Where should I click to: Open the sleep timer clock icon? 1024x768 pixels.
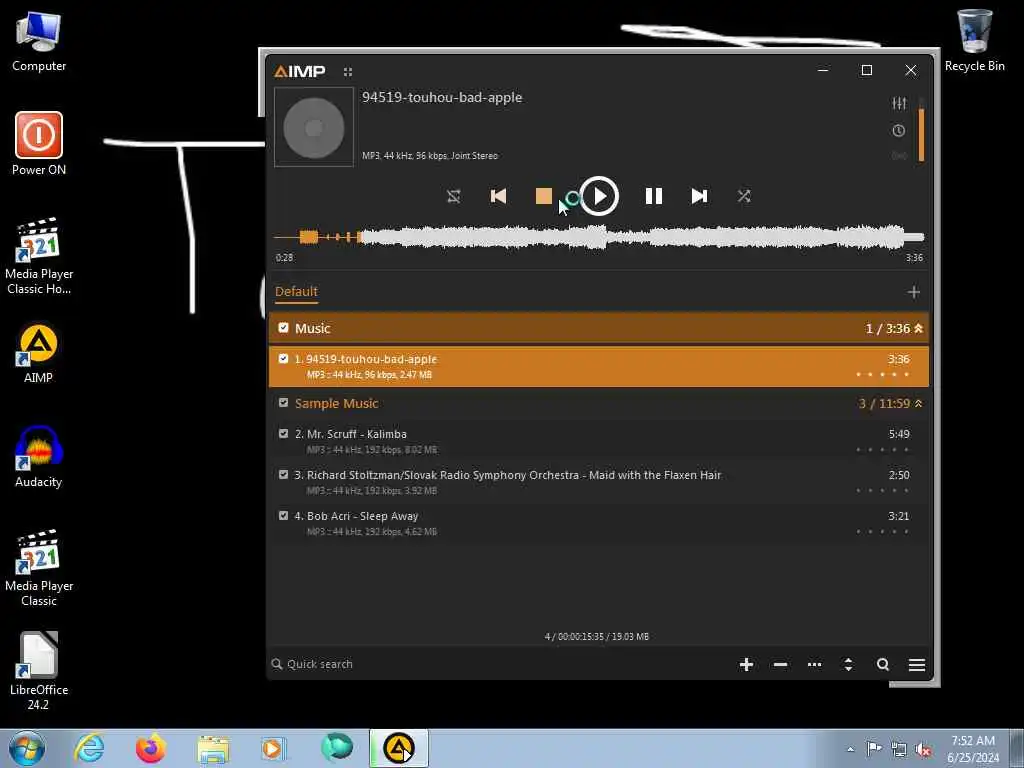tap(899, 131)
